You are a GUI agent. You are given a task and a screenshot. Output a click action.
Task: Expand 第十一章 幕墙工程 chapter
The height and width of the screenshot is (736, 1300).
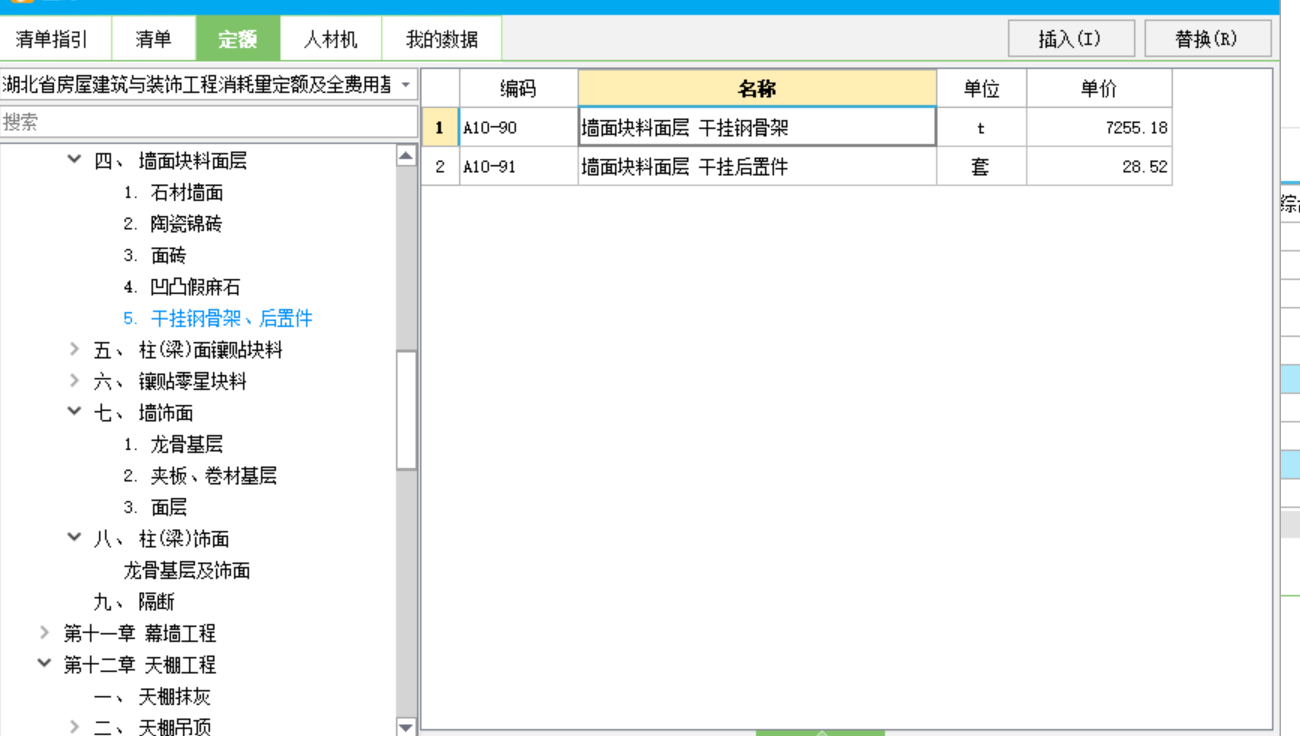coord(44,633)
